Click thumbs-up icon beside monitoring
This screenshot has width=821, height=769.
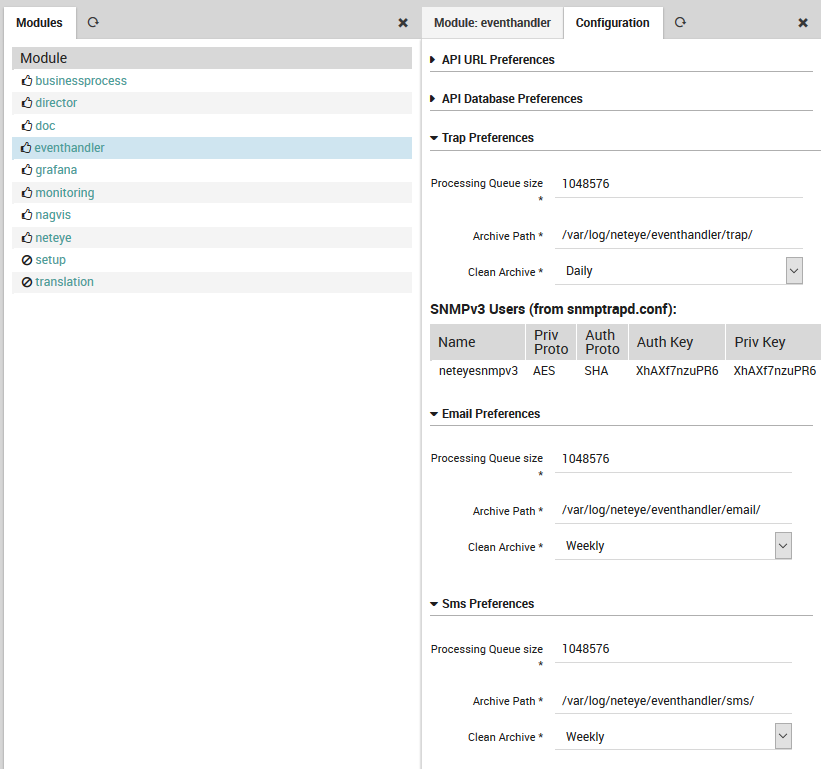[27, 193]
